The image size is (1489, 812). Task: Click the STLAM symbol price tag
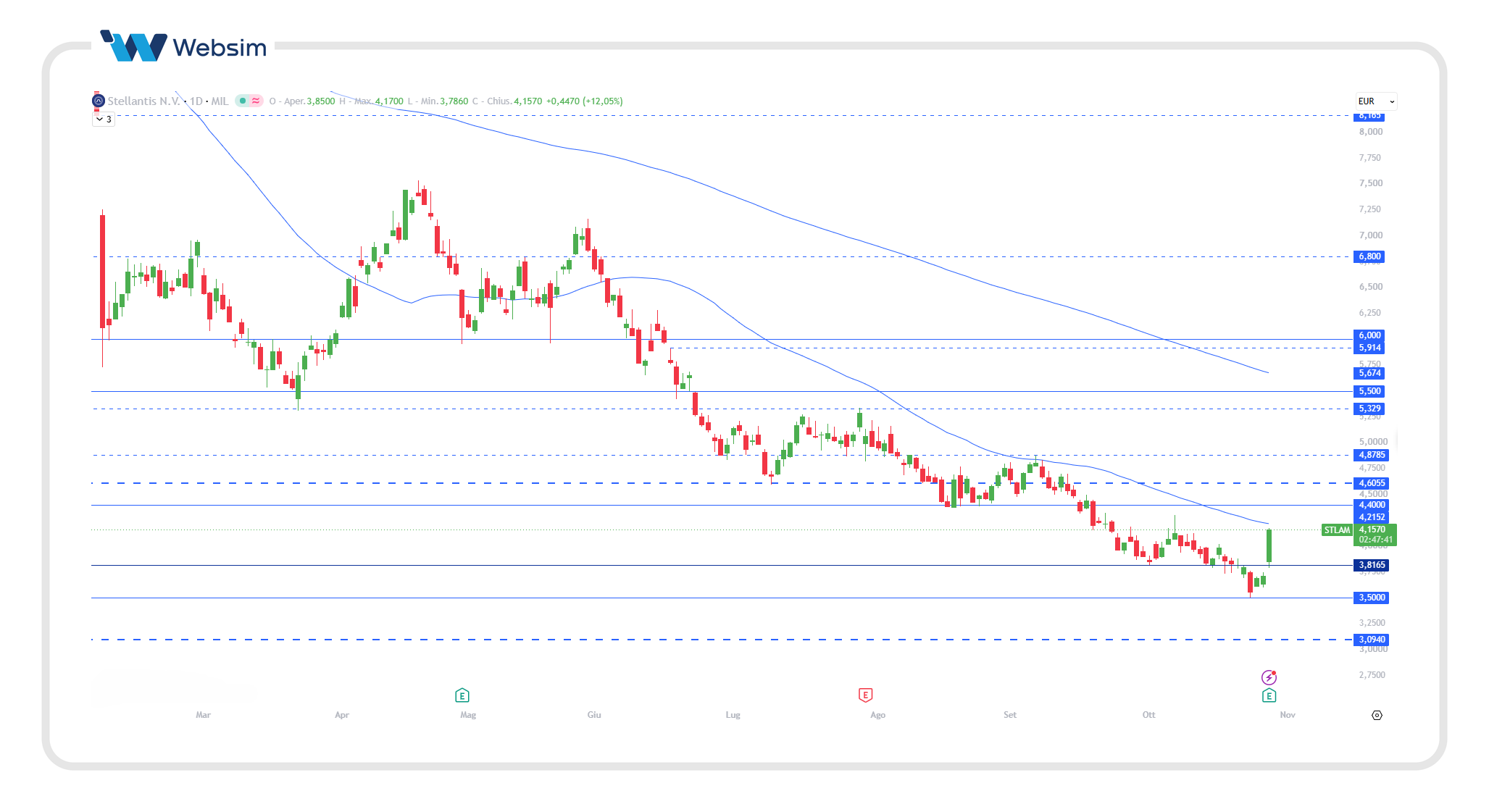[x=1337, y=530]
